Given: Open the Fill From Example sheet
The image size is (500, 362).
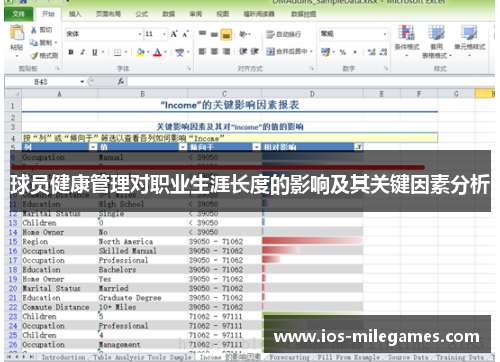Looking at the screenshot, I should [x=349, y=357].
